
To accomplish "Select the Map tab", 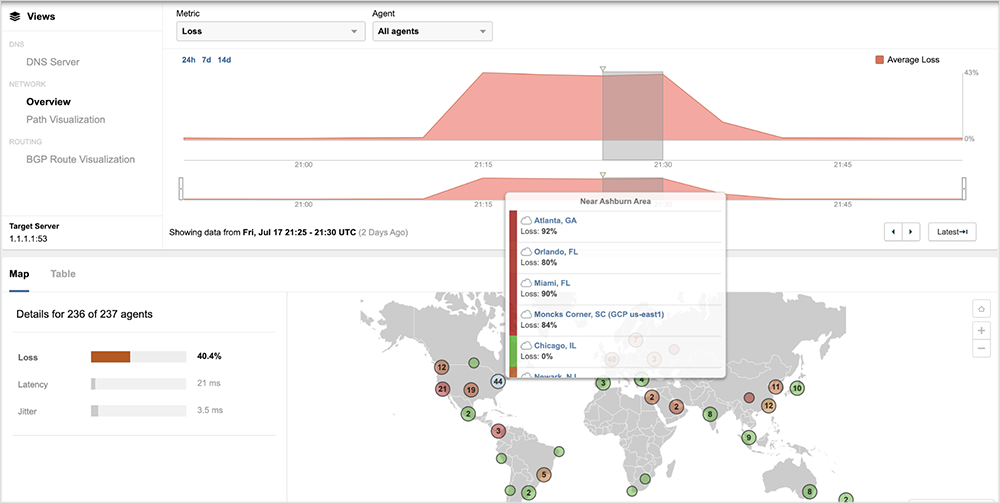I will [19, 274].
